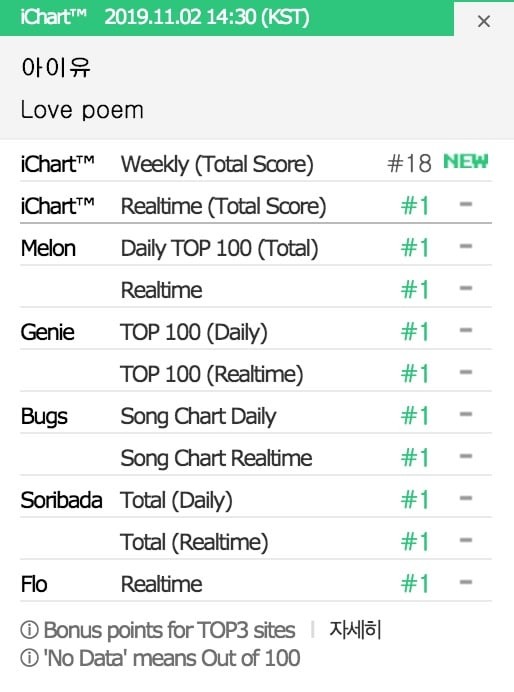Click the artist name 아이유
Screen dimensions: 514x692
(56, 68)
